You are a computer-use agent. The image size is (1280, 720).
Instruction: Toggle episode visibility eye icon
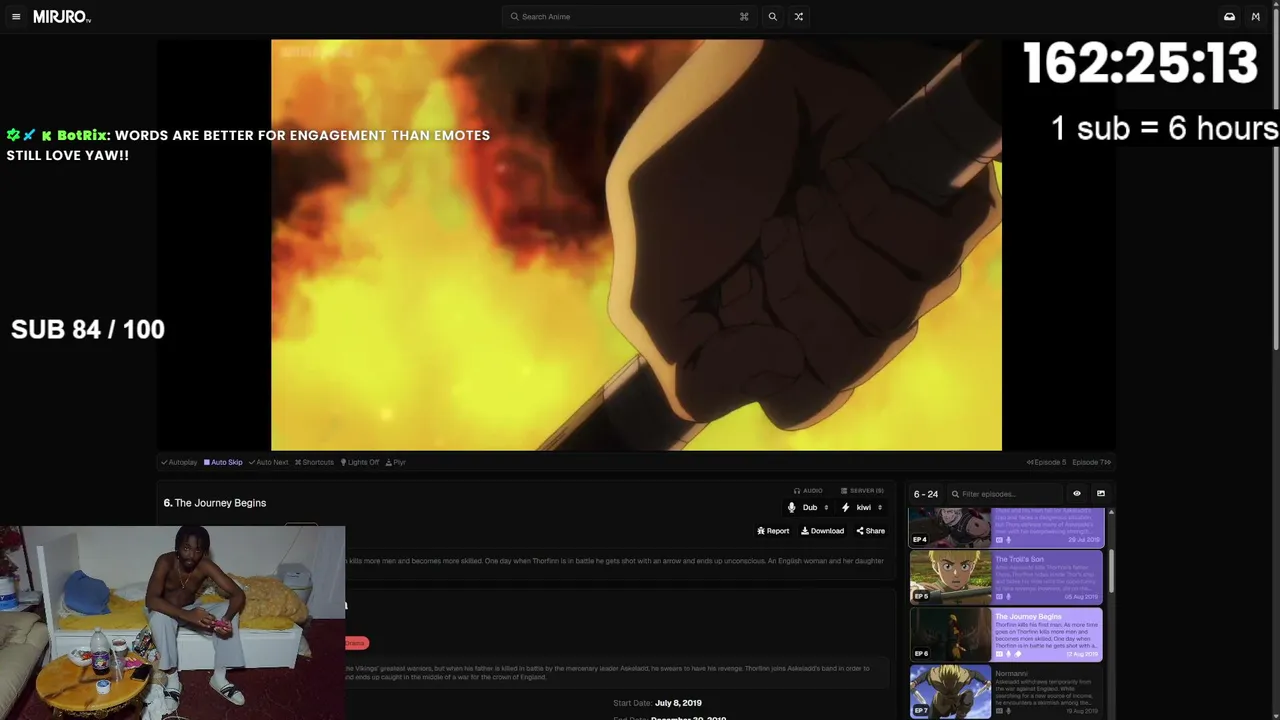(1077, 494)
